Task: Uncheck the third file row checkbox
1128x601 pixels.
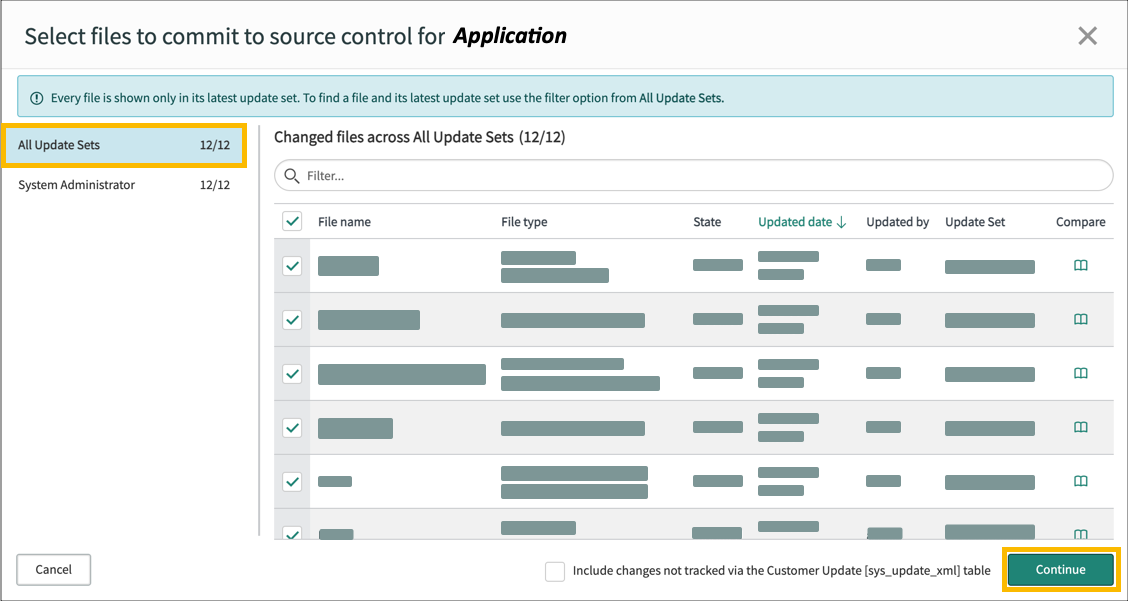Action: coord(292,373)
